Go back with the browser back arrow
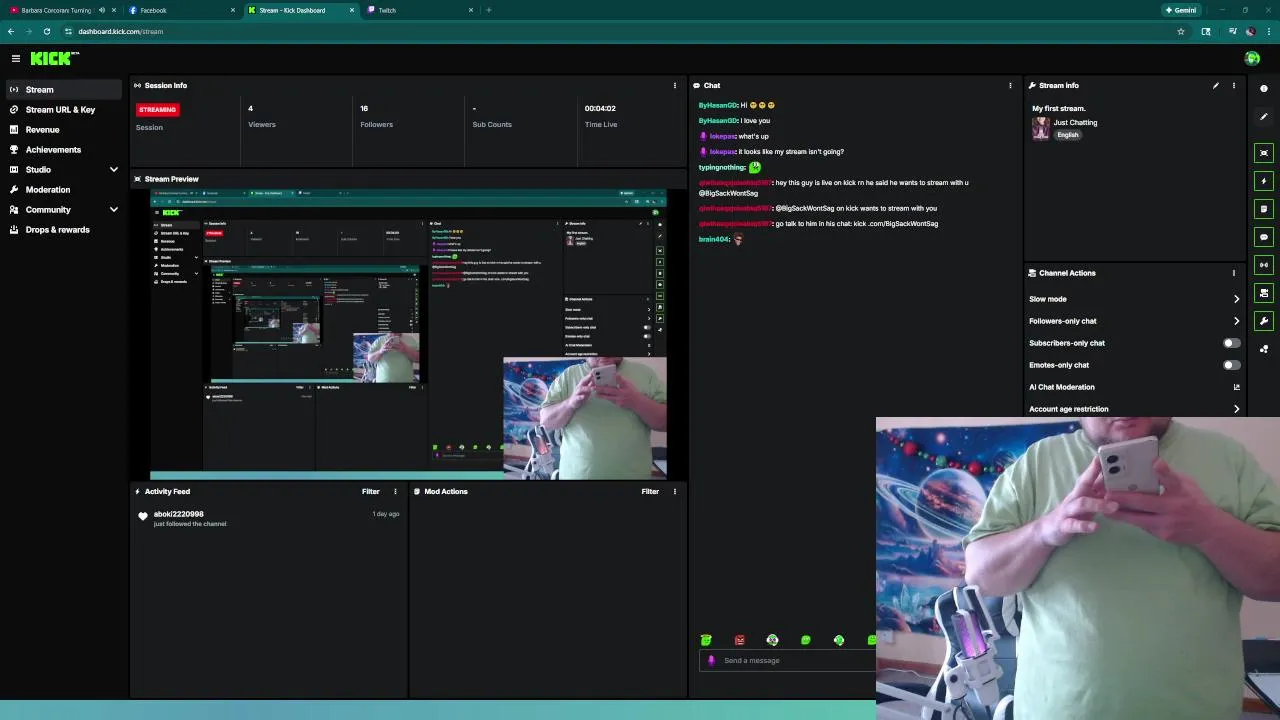 pyautogui.click(x=11, y=31)
